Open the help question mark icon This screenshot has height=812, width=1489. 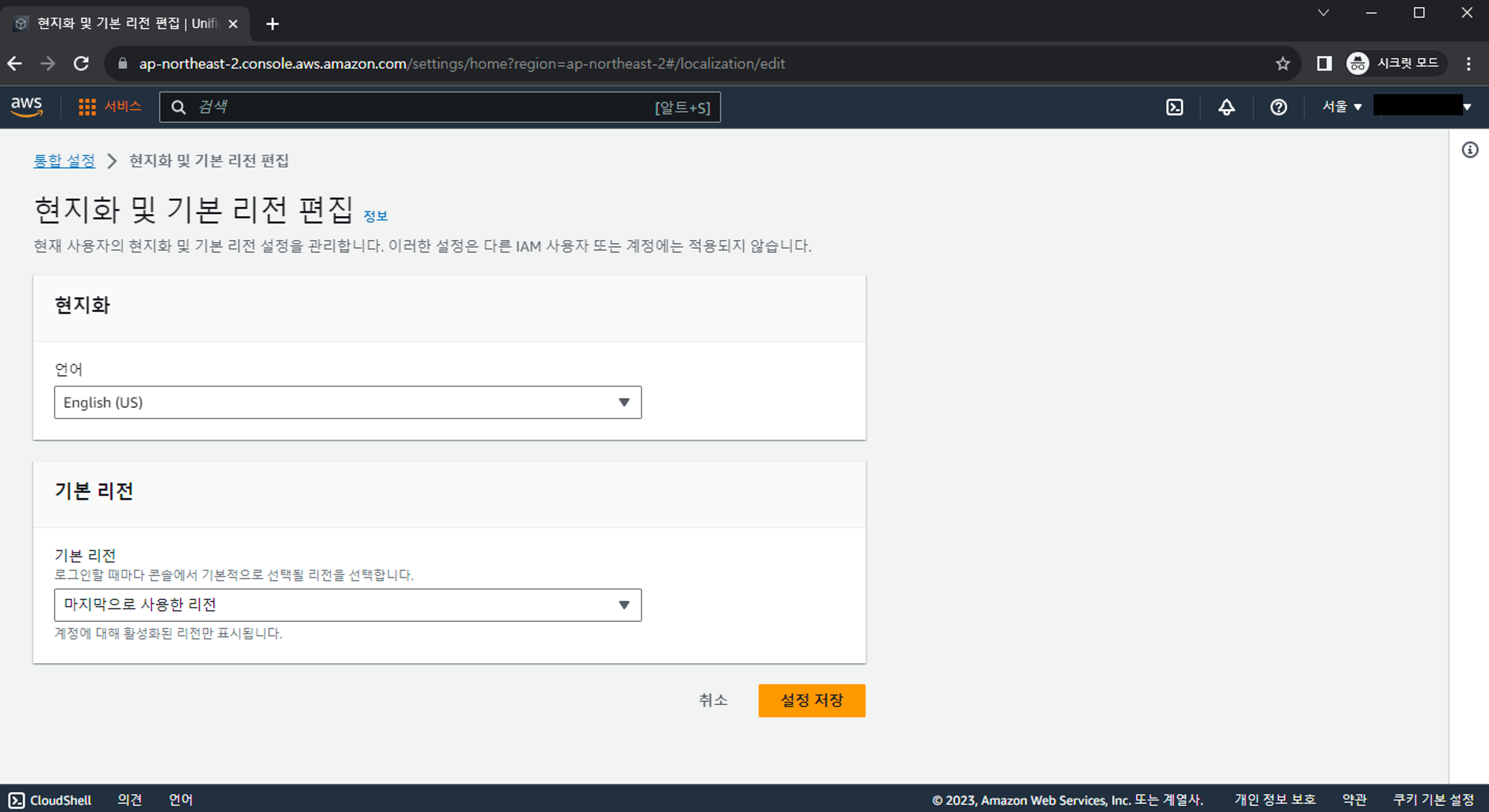tap(1278, 107)
